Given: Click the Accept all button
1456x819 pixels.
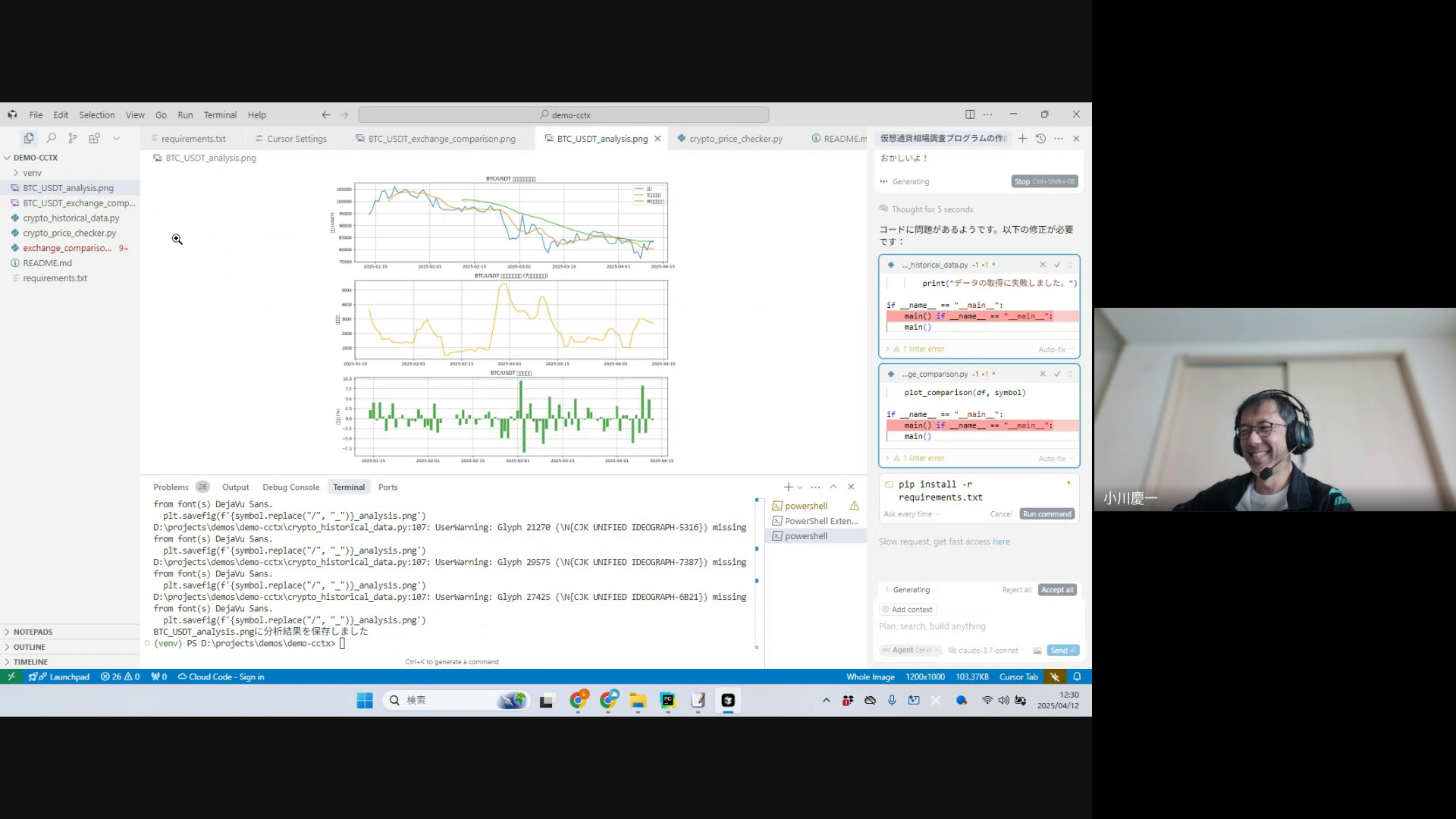Looking at the screenshot, I should click(x=1056, y=590).
